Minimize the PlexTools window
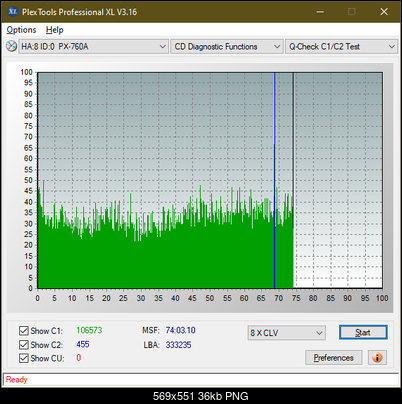Screen dimensions: 402x404 [x=320, y=12]
